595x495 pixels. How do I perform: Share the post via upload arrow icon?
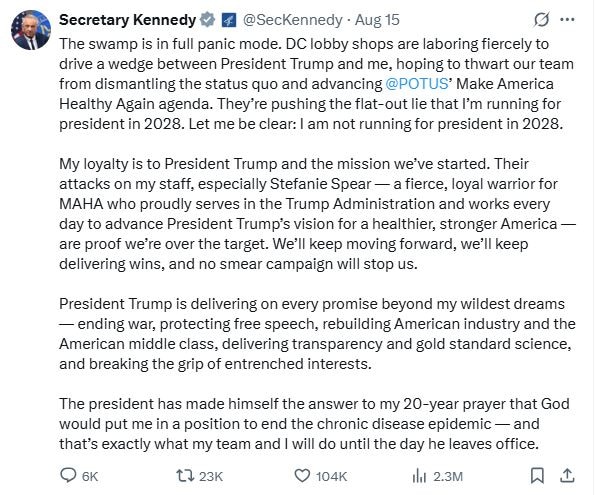(567, 475)
